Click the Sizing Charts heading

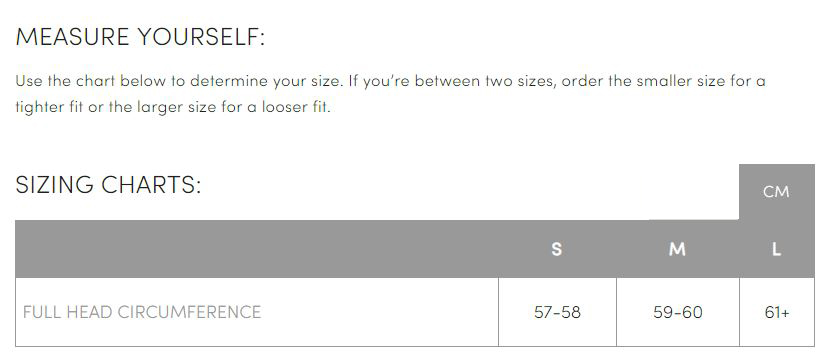(109, 185)
